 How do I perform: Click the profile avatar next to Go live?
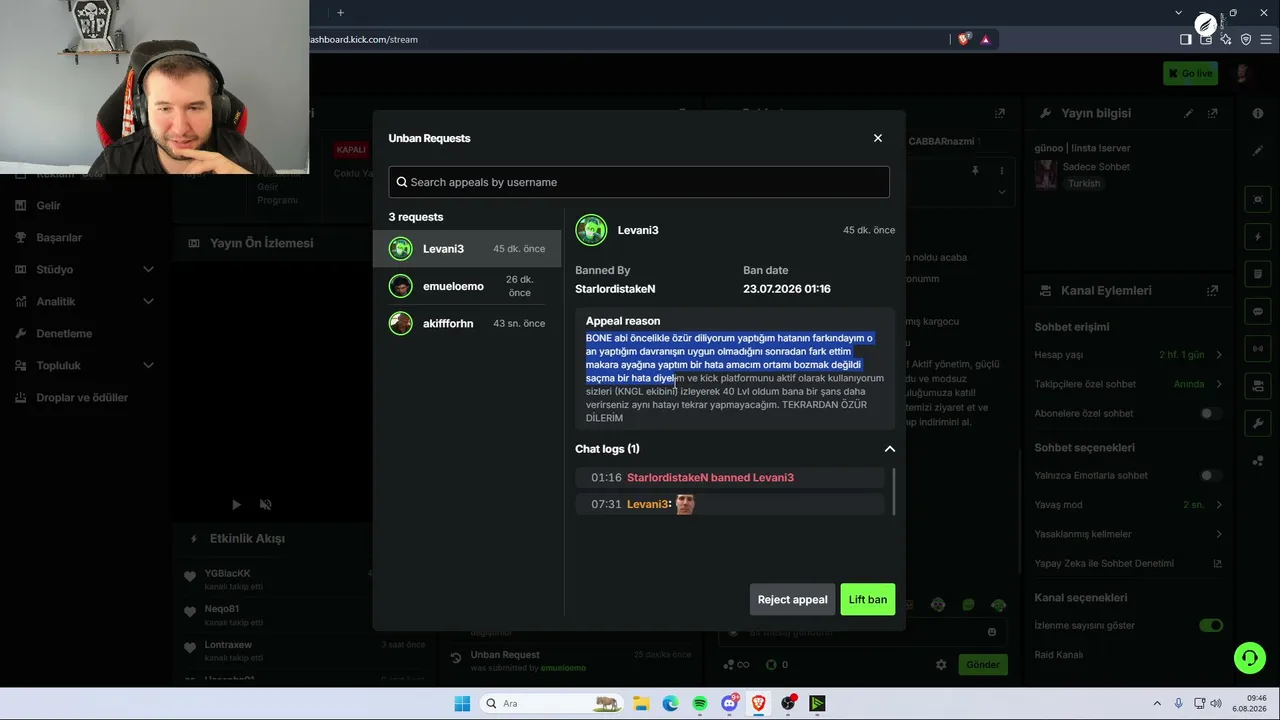tap(1242, 73)
